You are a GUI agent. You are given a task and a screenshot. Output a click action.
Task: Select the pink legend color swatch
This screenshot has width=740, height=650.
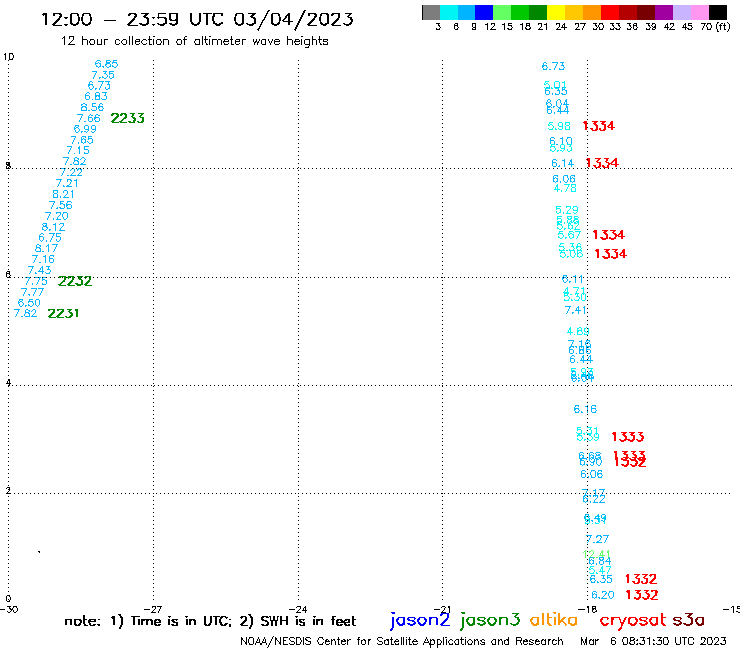pyautogui.click(x=699, y=13)
